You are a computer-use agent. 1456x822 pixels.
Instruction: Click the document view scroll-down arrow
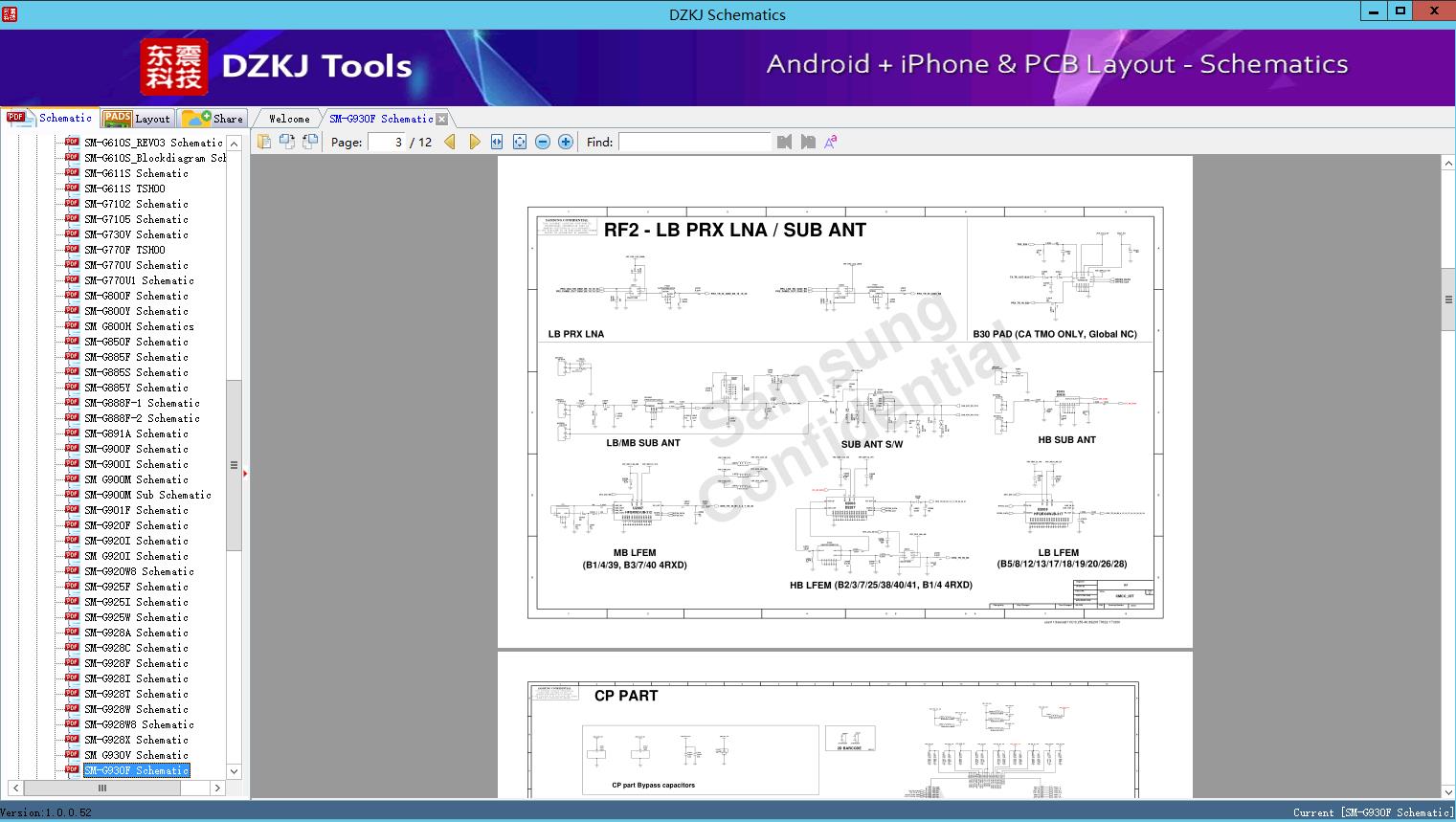point(1448,791)
